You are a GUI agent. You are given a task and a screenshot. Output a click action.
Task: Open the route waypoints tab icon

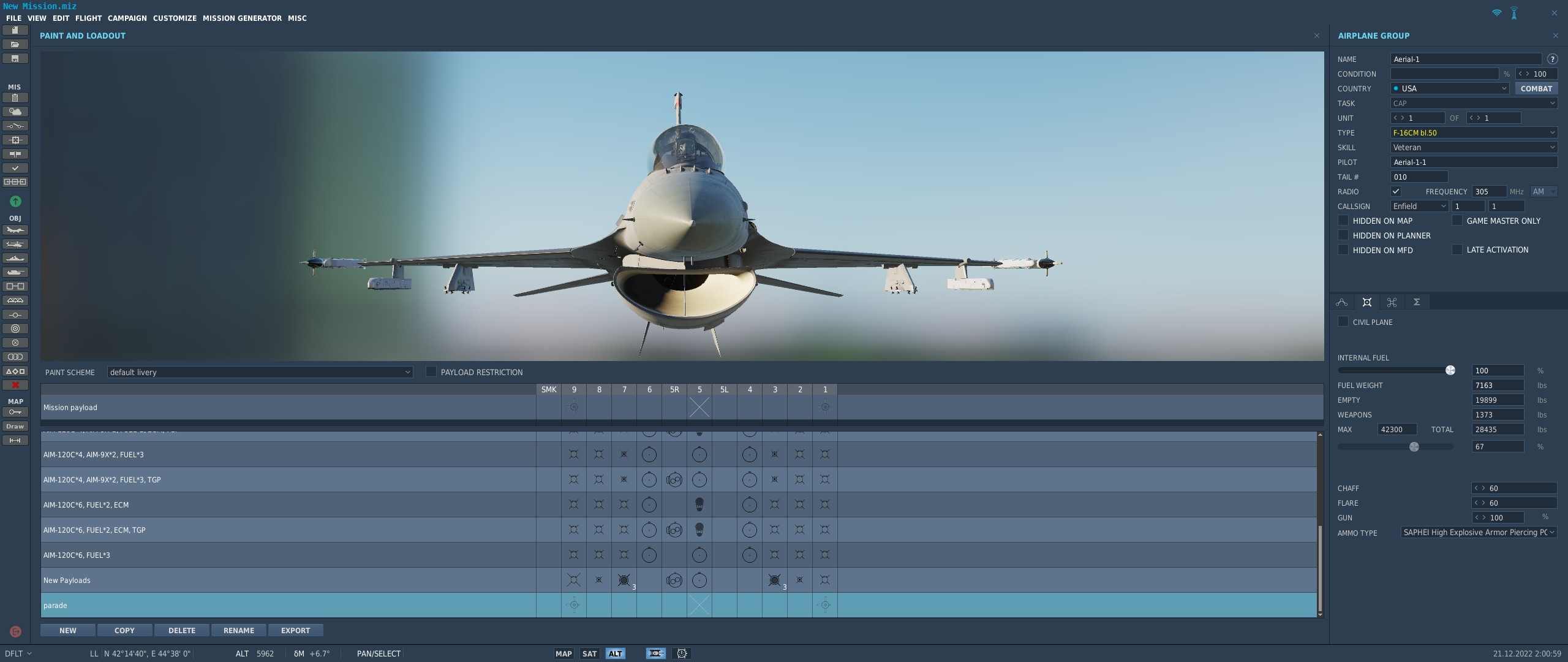pyautogui.click(x=1342, y=302)
